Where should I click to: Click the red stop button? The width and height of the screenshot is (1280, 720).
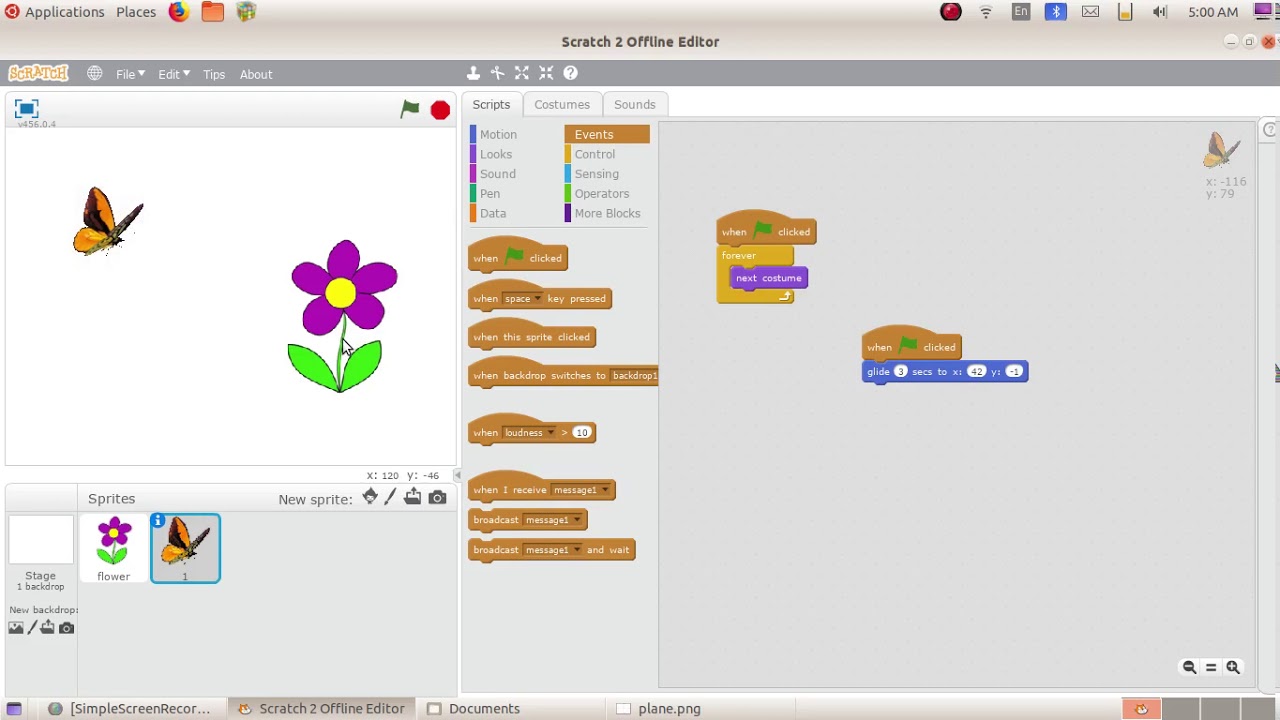tap(440, 110)
